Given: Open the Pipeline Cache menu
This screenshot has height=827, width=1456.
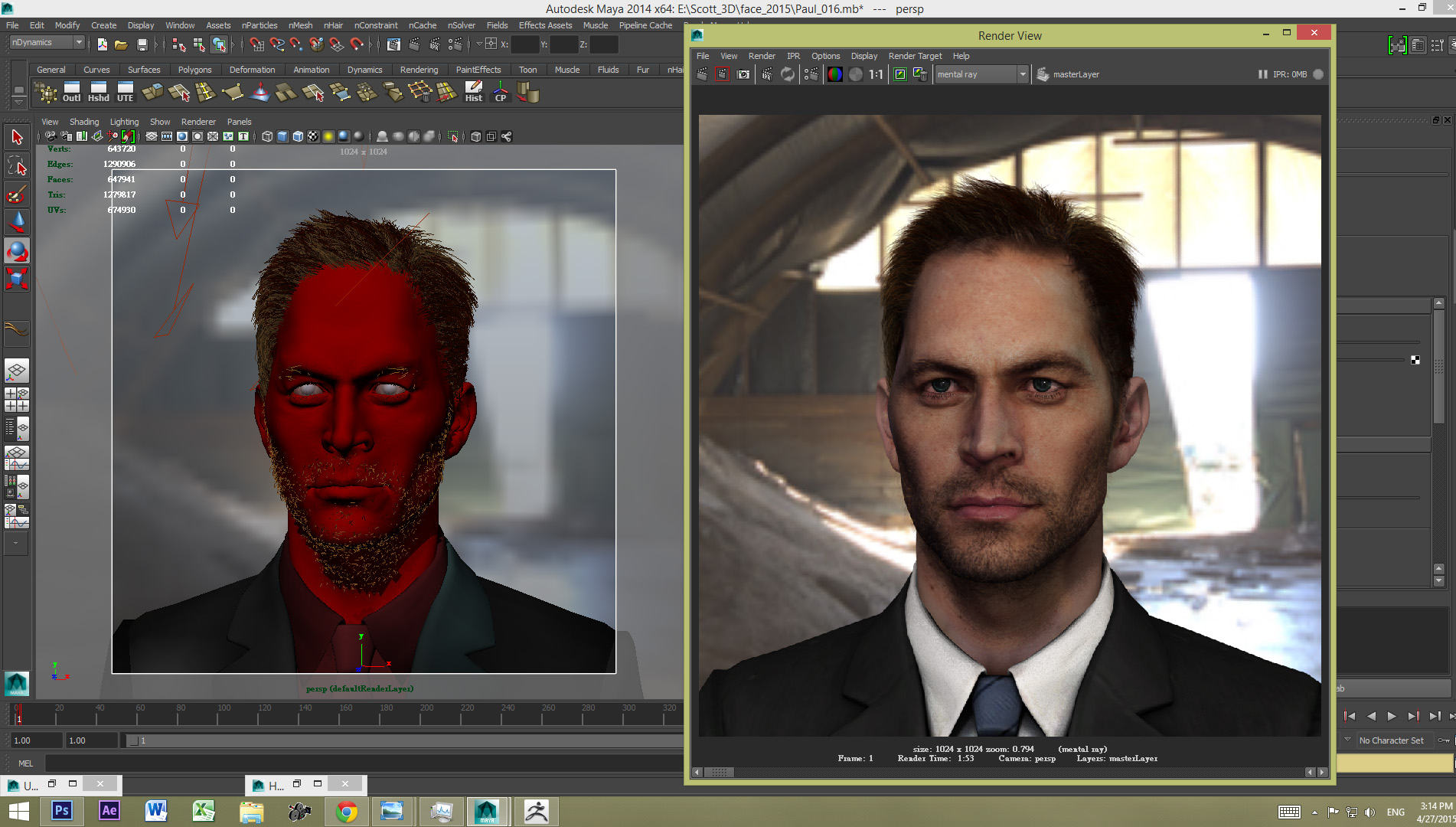Looking at the screenshot, I should point(645,25).
